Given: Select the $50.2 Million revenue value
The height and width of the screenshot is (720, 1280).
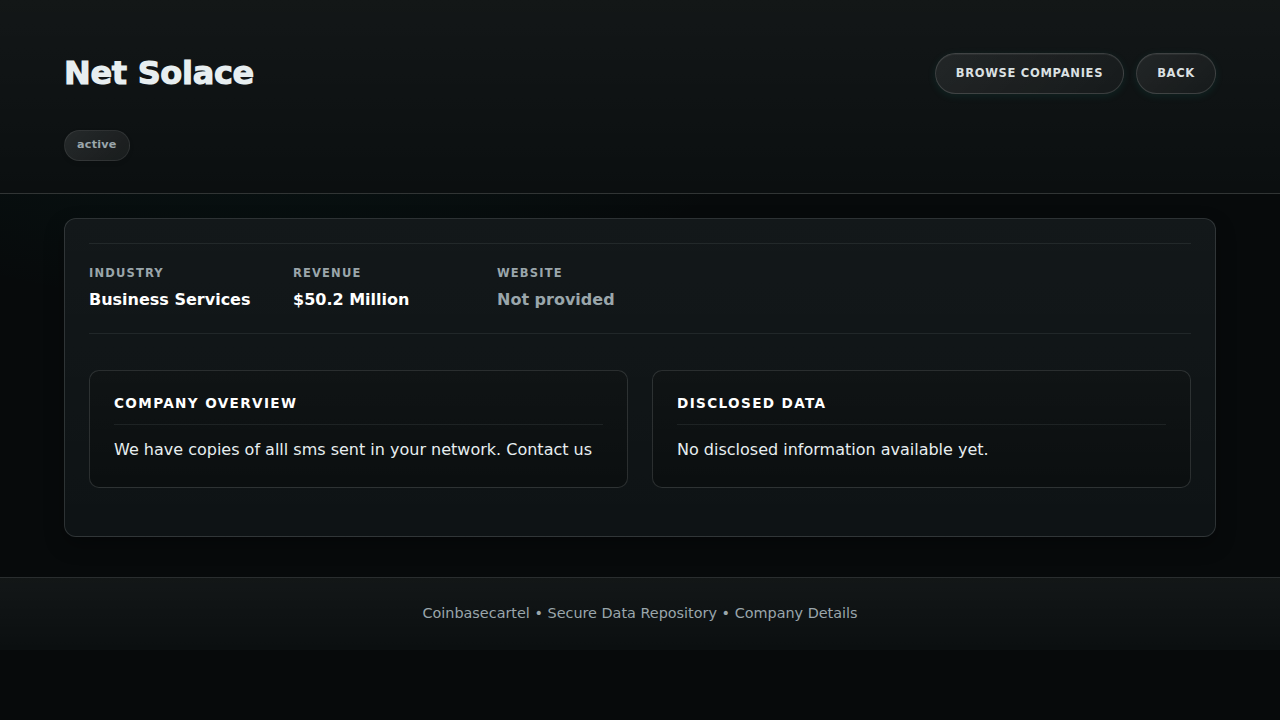Looking at the screenshot, I should (x=350, y=300).
